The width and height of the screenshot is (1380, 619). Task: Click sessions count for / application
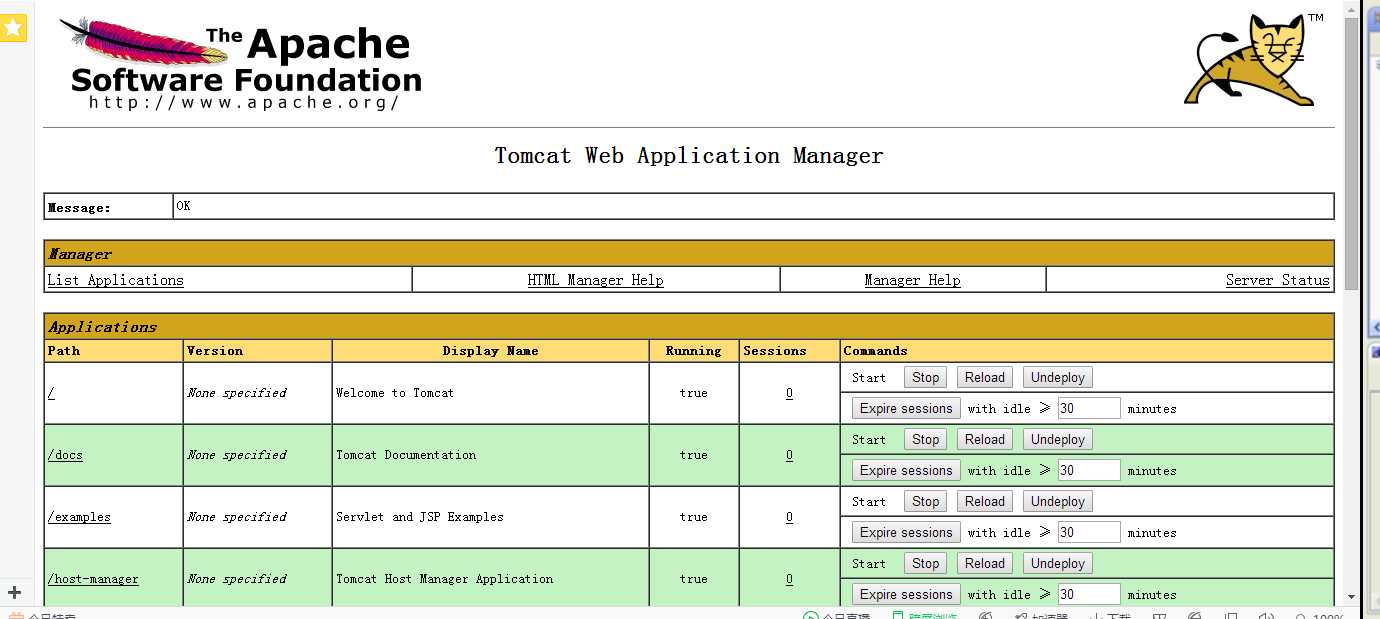(789, 393)
